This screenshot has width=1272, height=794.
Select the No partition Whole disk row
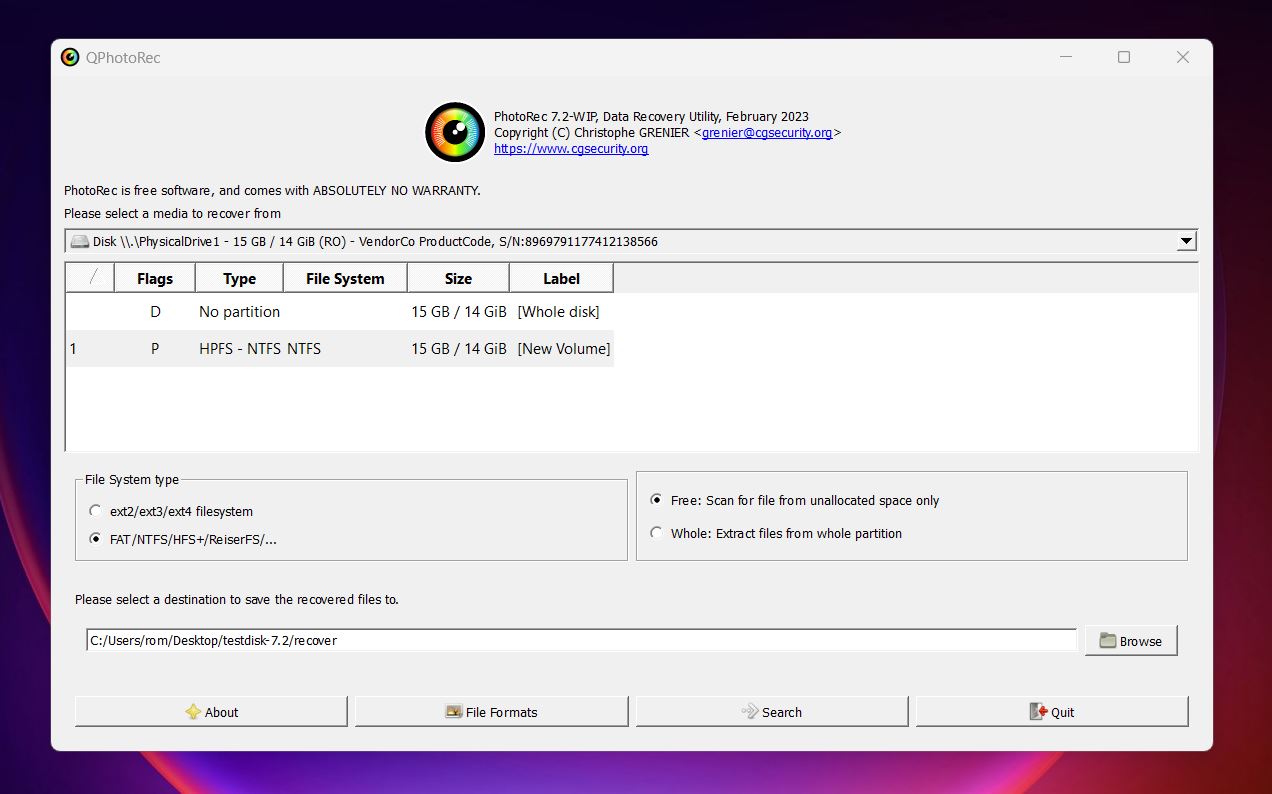pos(340,312)
